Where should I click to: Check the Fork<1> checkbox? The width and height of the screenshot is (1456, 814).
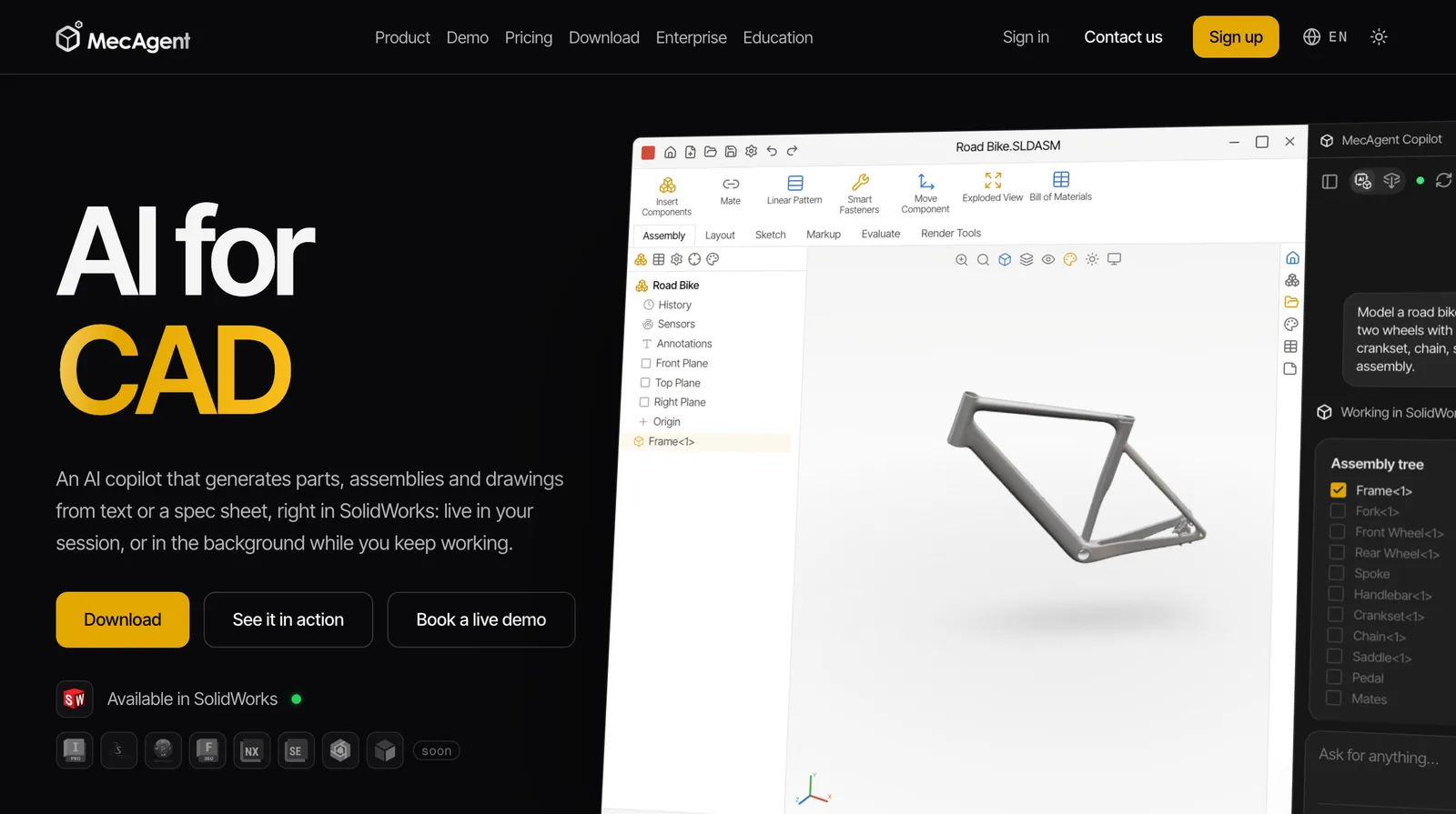(x=1338, y=511)
